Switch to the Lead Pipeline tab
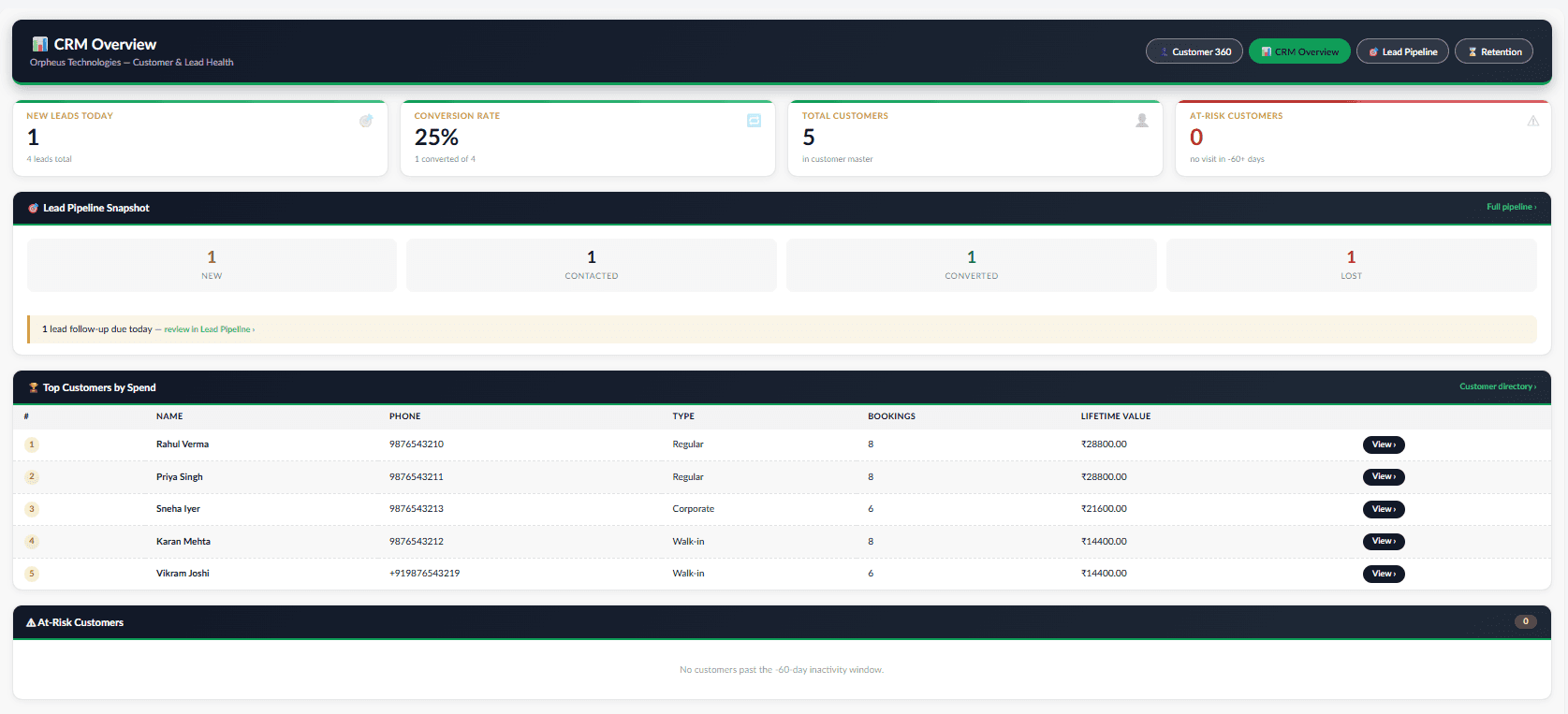 (x=1402, y=51)
